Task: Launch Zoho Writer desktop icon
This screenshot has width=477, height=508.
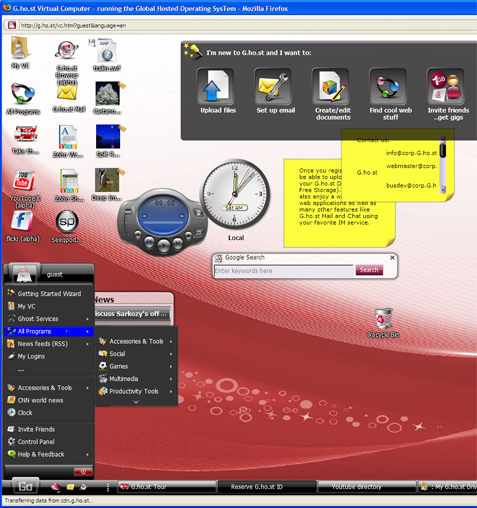Action: pos(68,137)
